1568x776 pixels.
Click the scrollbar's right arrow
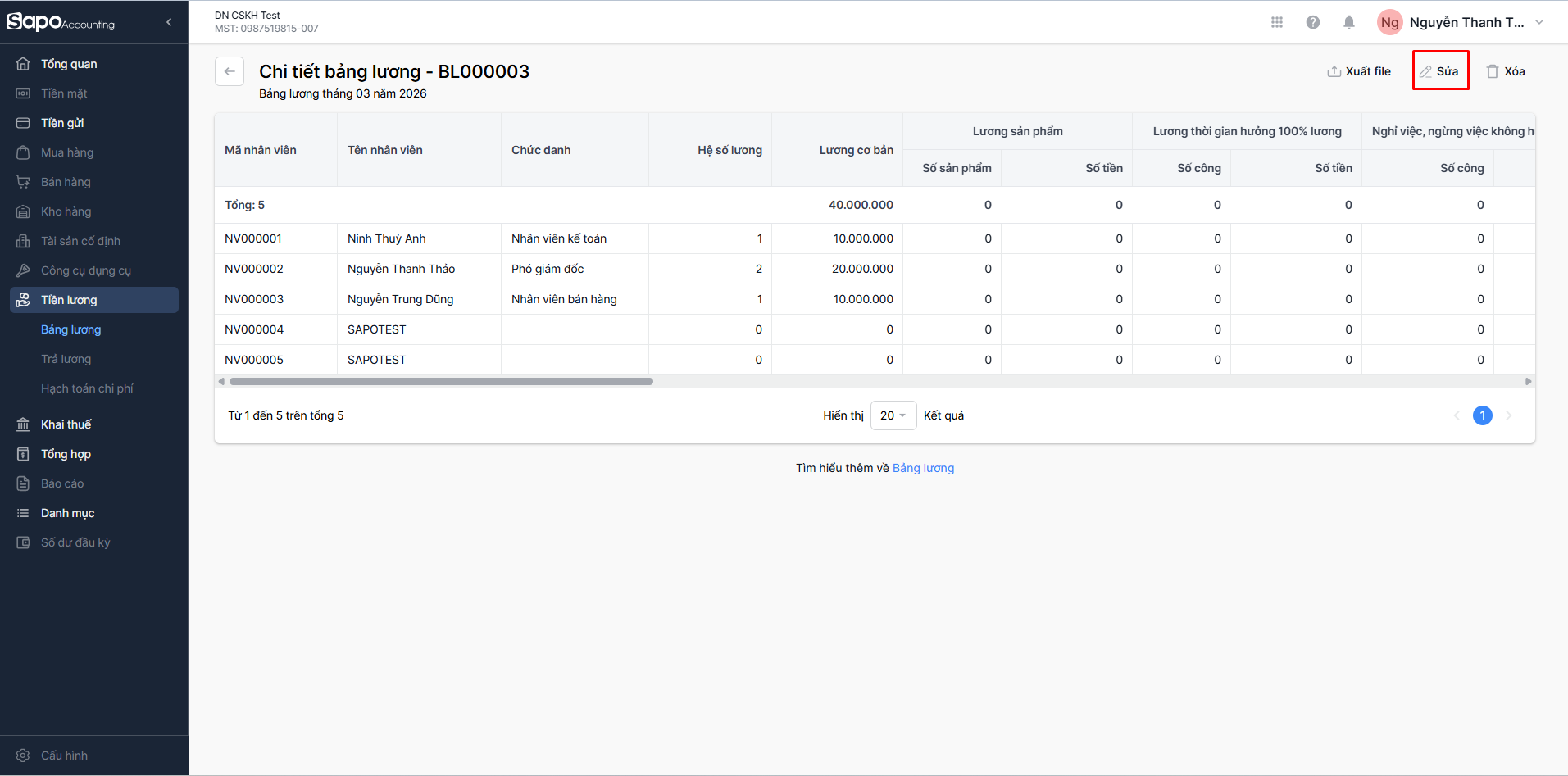(1528, 381)
